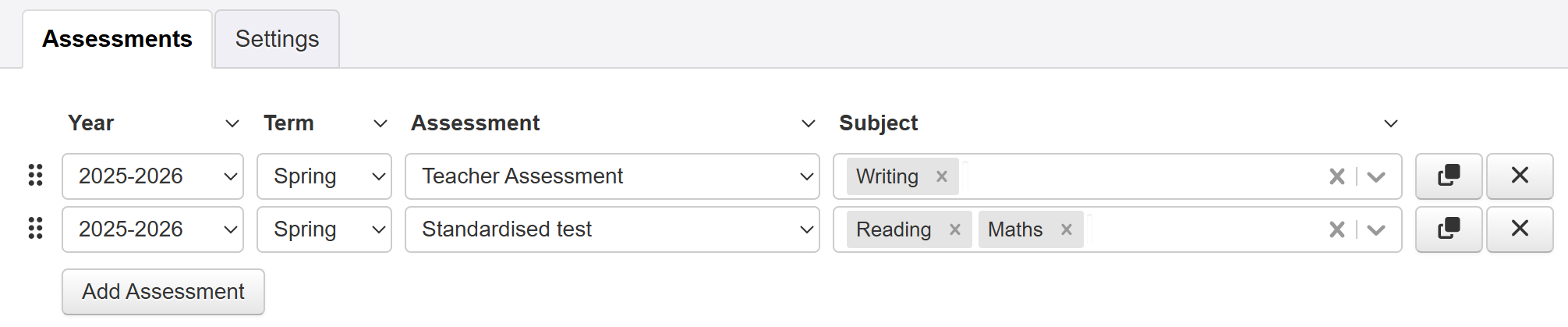Viewport: 1568px width, 327px height.
Task: Remove the Reading subject tag
Action: [x=954, y=229]
